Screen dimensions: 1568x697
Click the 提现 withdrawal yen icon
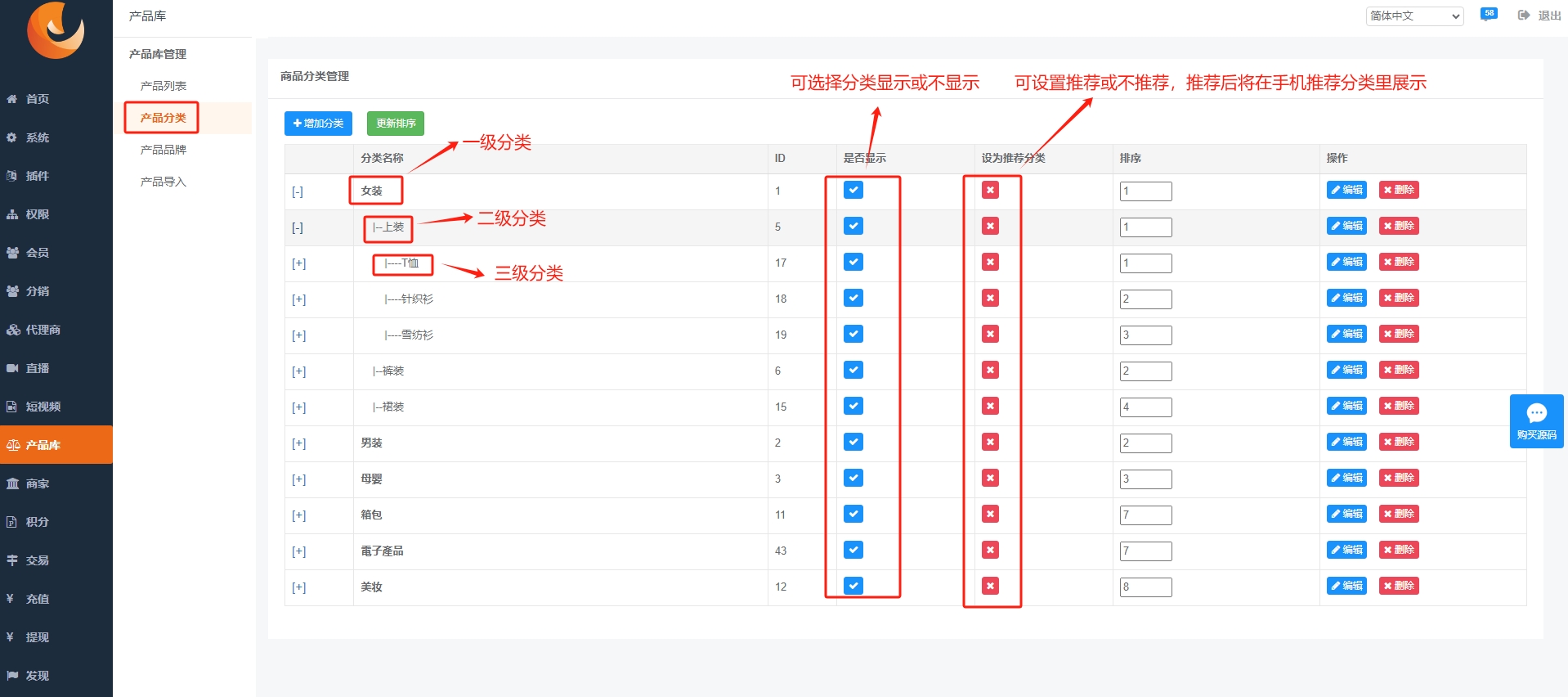coord(11,637)
